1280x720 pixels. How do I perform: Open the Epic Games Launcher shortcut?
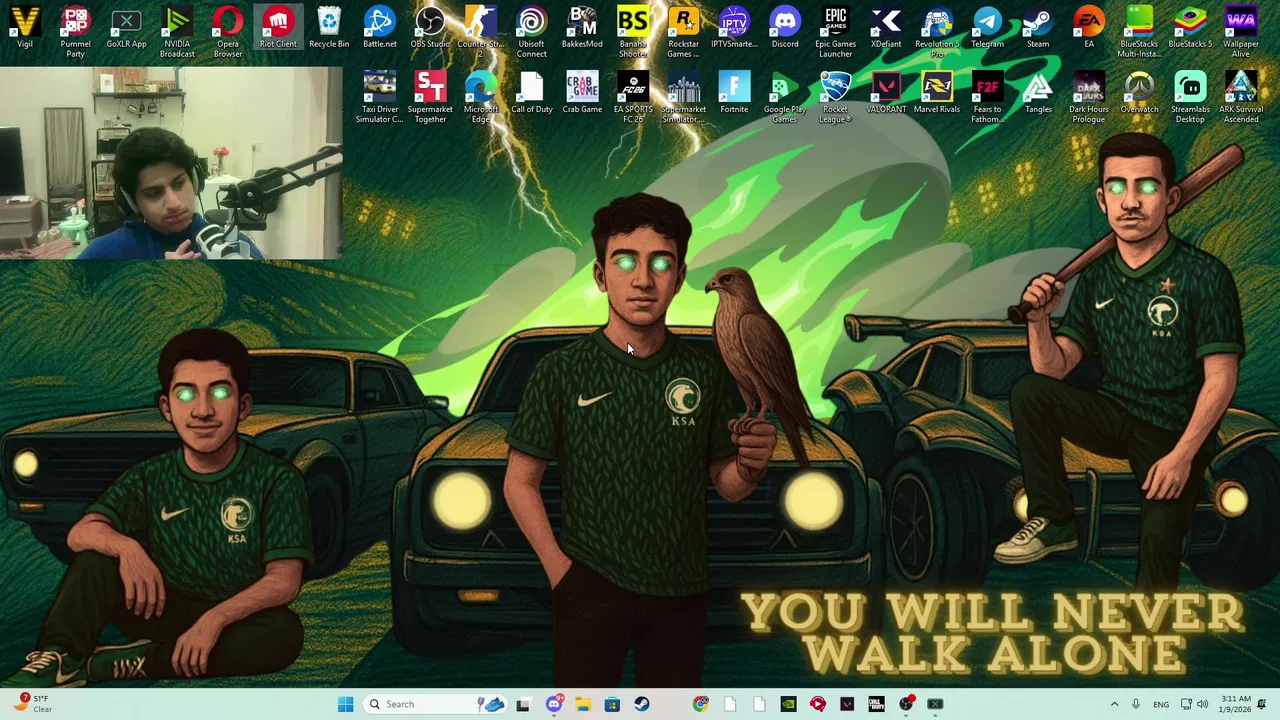pos(835,33)
